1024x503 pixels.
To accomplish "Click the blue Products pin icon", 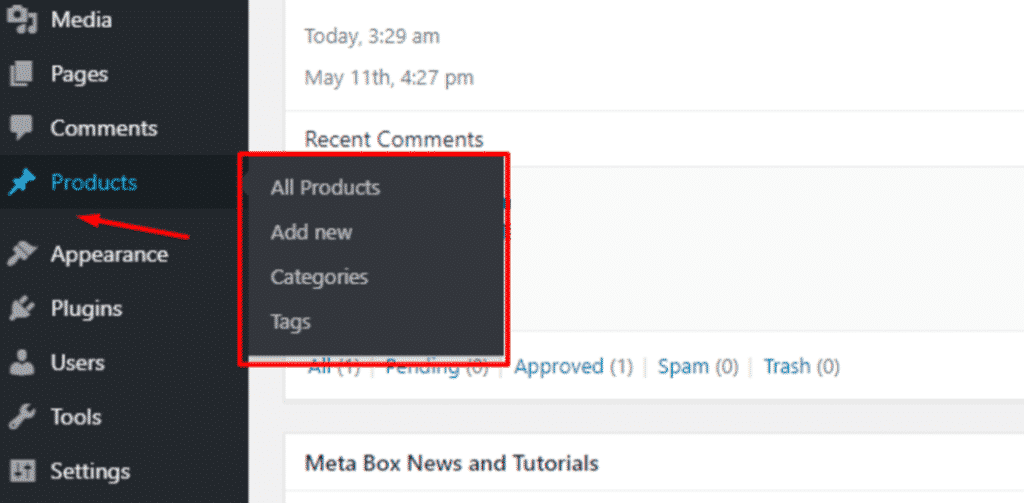I will click(22, 183).
